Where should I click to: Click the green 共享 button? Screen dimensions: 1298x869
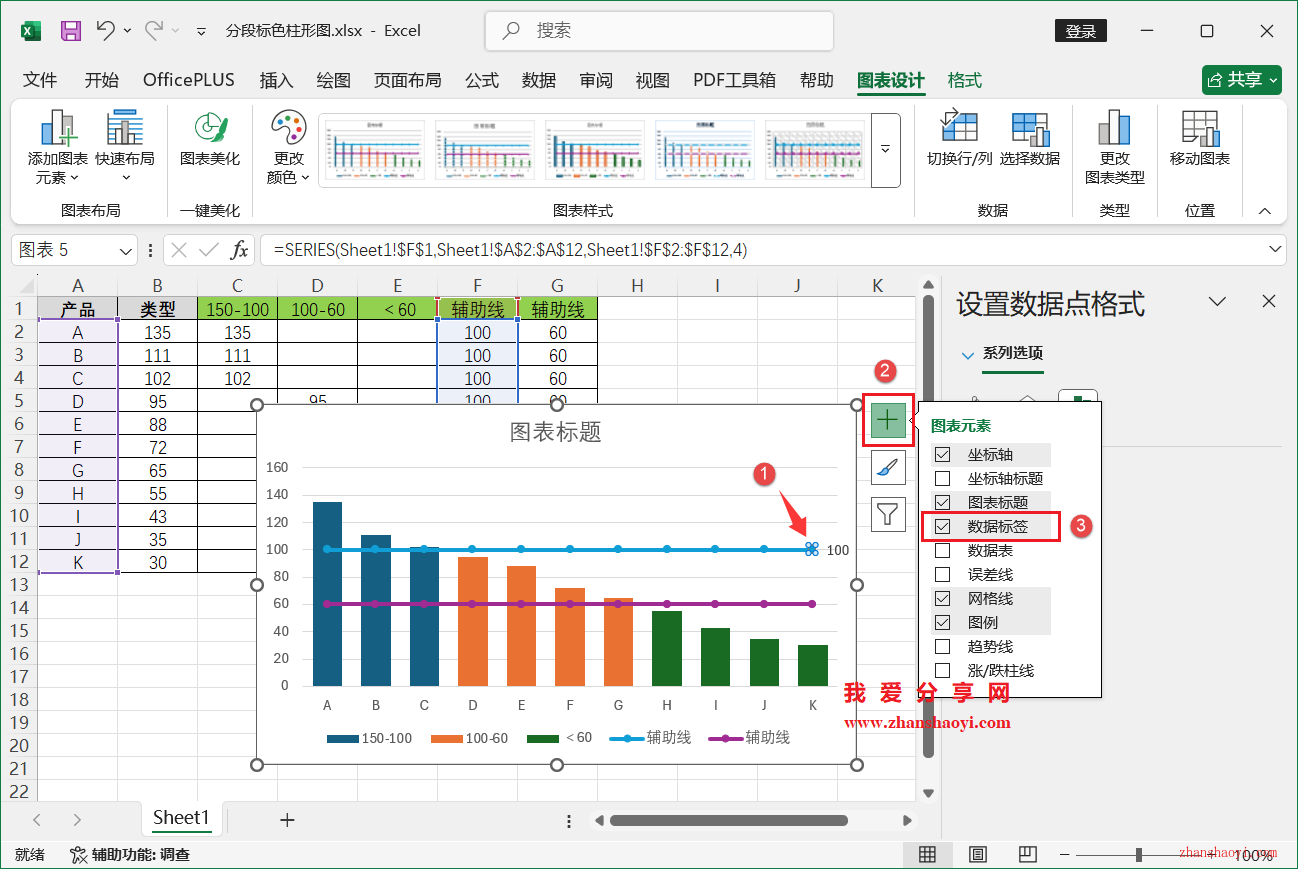[x=1241, y=80]
